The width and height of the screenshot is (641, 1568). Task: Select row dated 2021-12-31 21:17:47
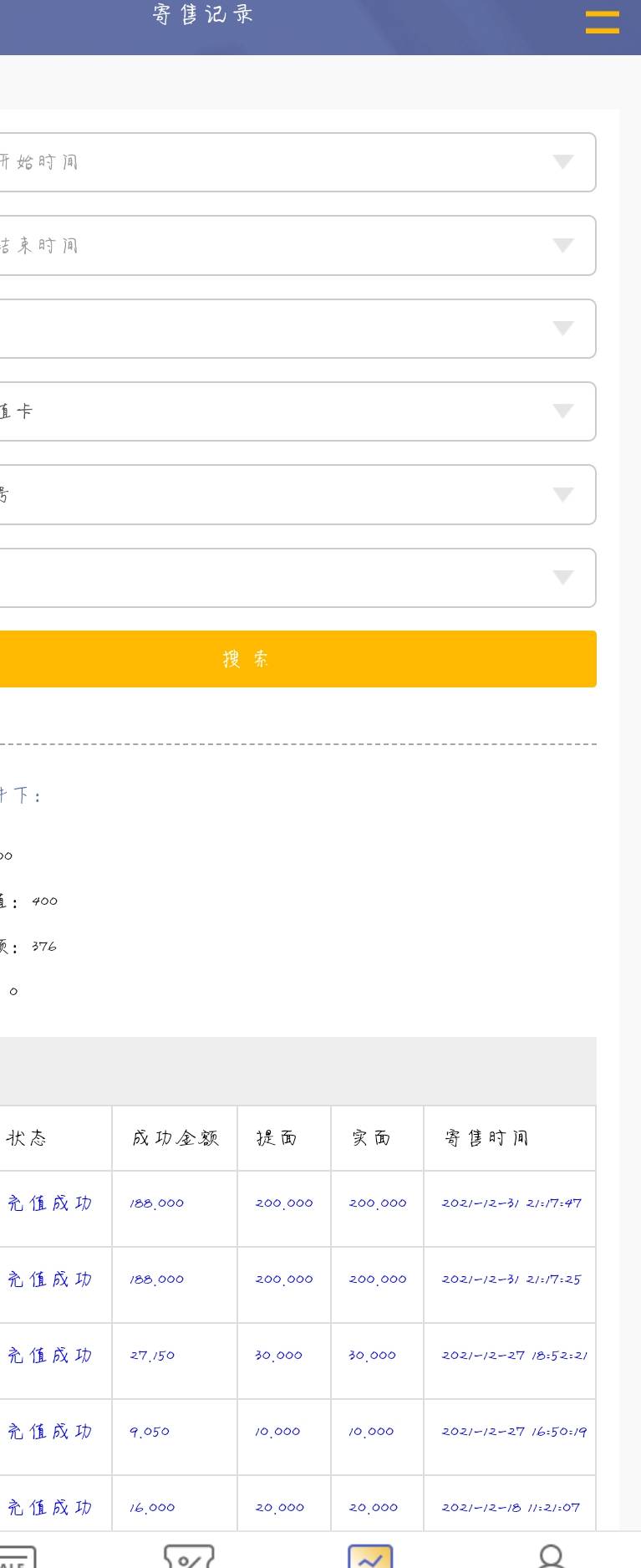coord(297,1208)
